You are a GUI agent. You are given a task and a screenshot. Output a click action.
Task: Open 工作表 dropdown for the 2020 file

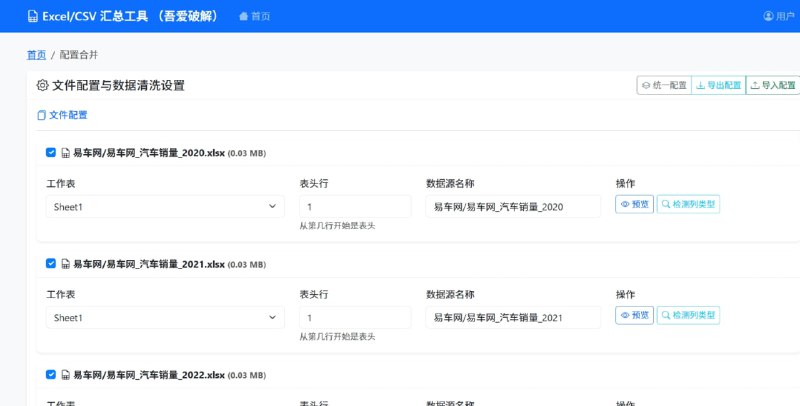pos(165,207)
